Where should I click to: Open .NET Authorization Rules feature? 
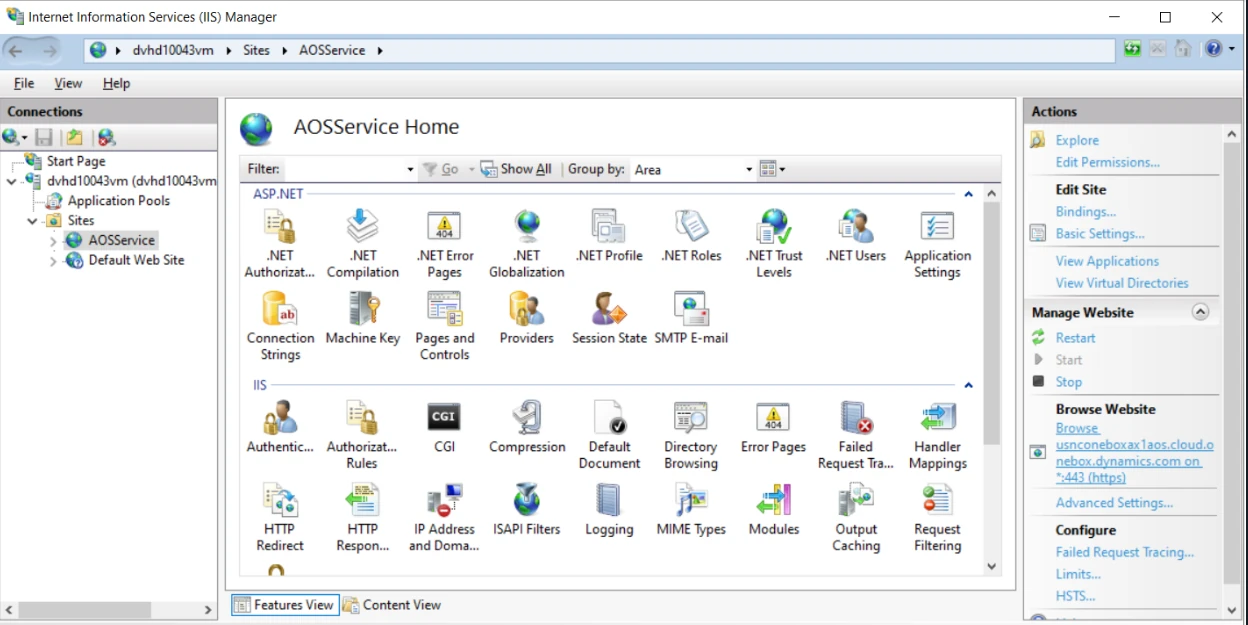pos(280,243)
